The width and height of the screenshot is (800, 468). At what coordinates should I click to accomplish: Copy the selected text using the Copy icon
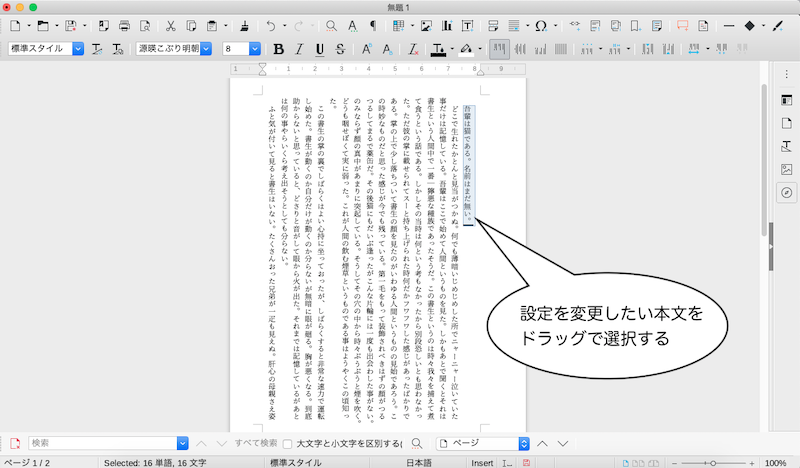pos(191,26)
